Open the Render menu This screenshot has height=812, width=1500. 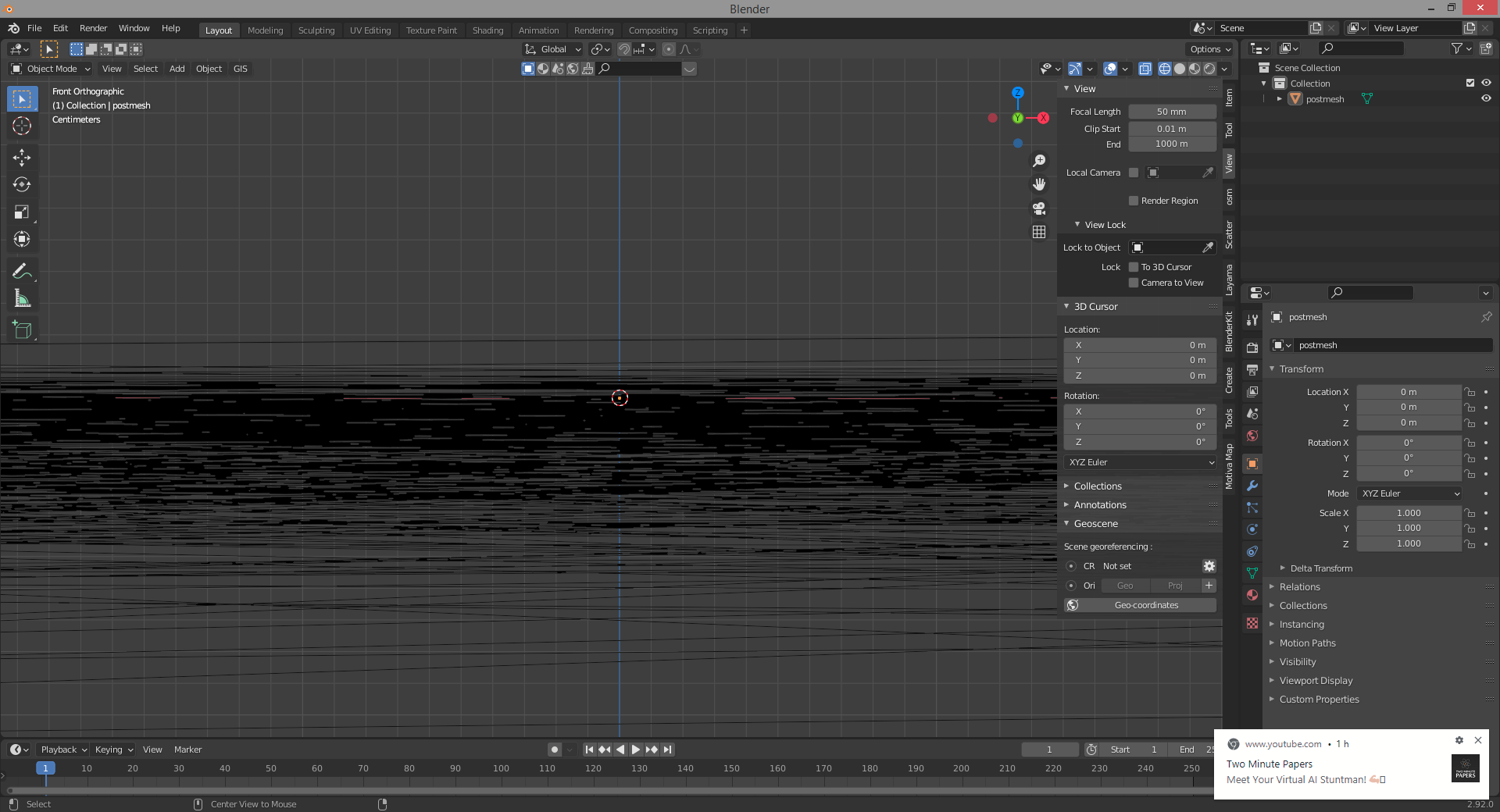93,28
